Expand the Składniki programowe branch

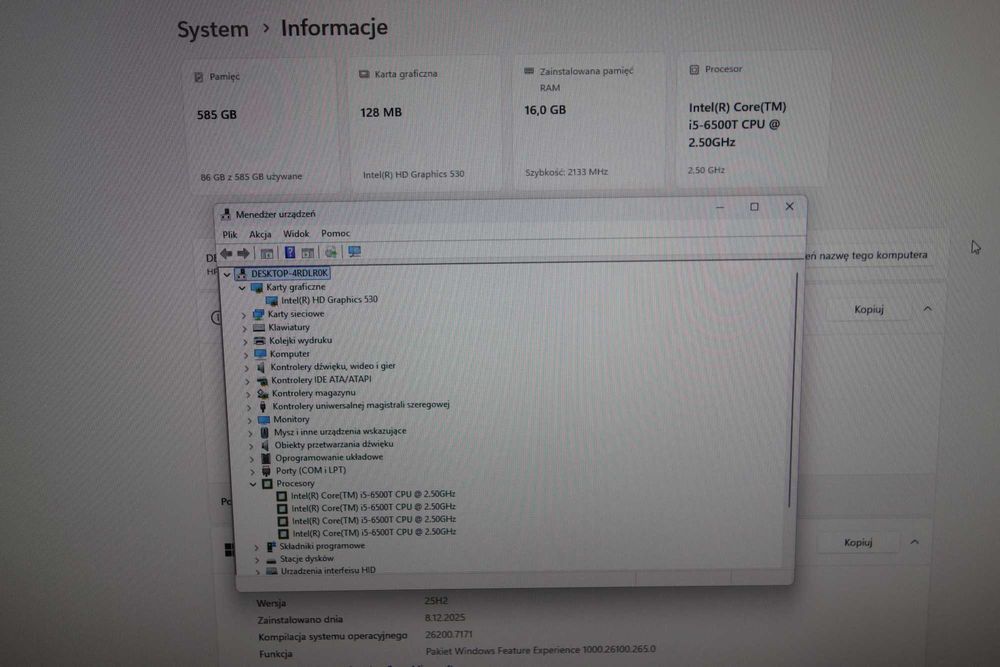(256, 547)
